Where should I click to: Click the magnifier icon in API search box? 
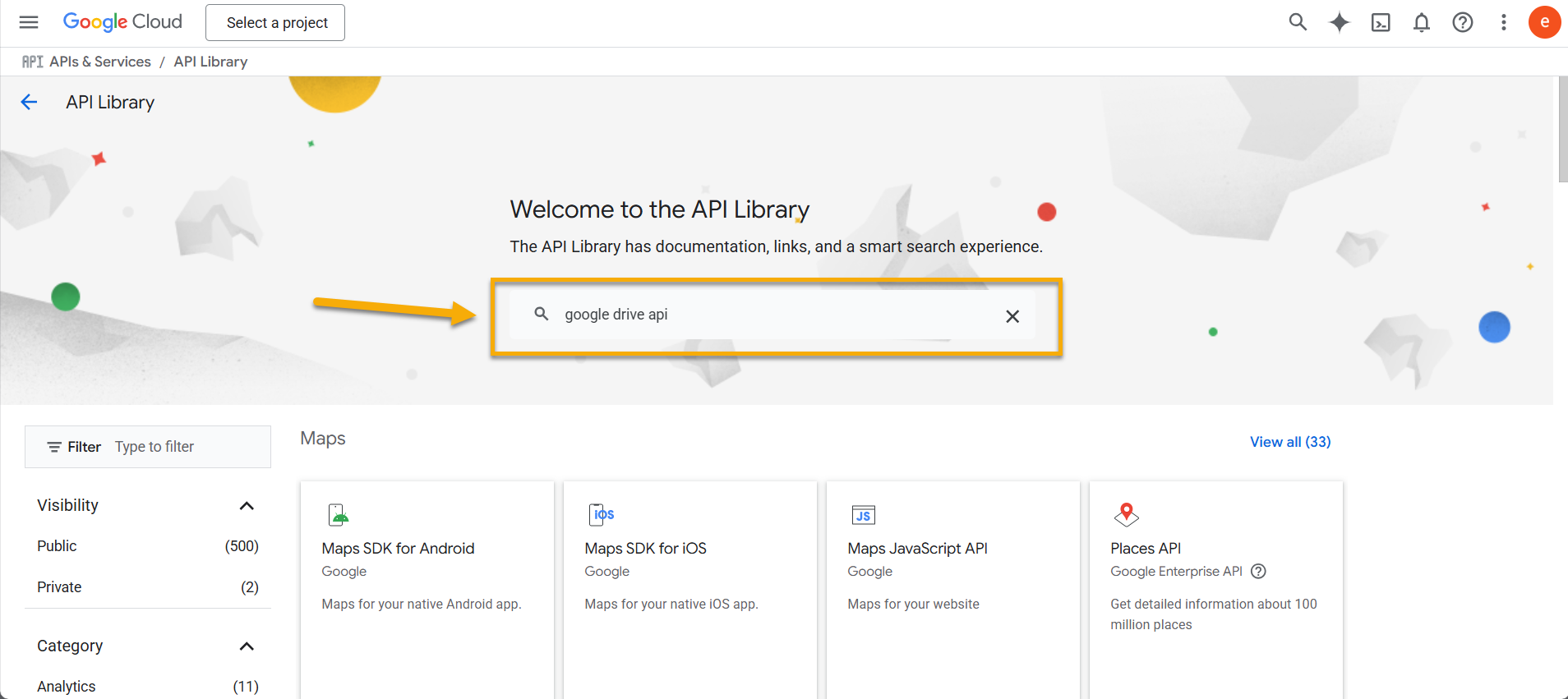click(x=542, y=314)
